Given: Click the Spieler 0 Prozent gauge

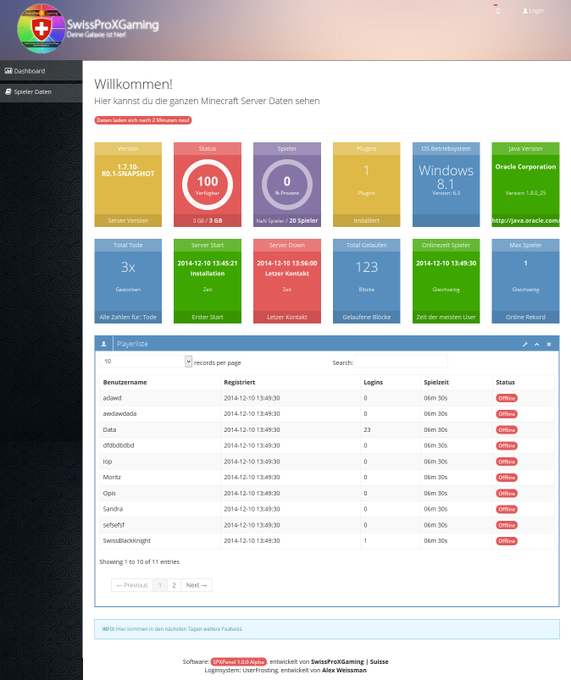Looking at the screenshot, I should [287, 185].
